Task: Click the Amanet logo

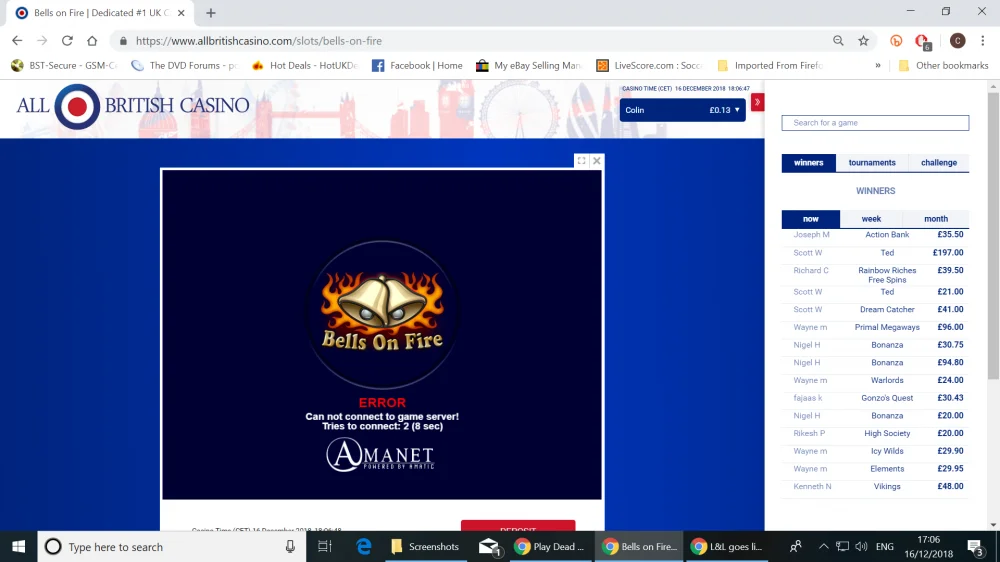Action: [x=380, y=455]
